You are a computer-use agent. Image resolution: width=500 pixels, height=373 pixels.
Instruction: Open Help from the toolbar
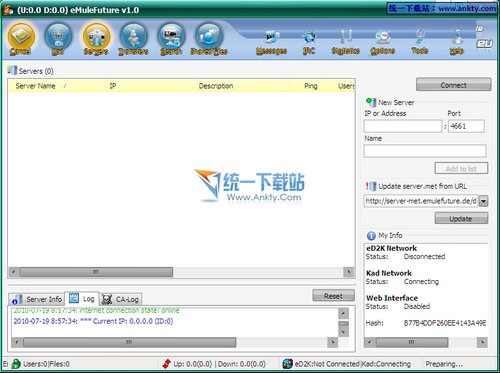click(457, 43)
